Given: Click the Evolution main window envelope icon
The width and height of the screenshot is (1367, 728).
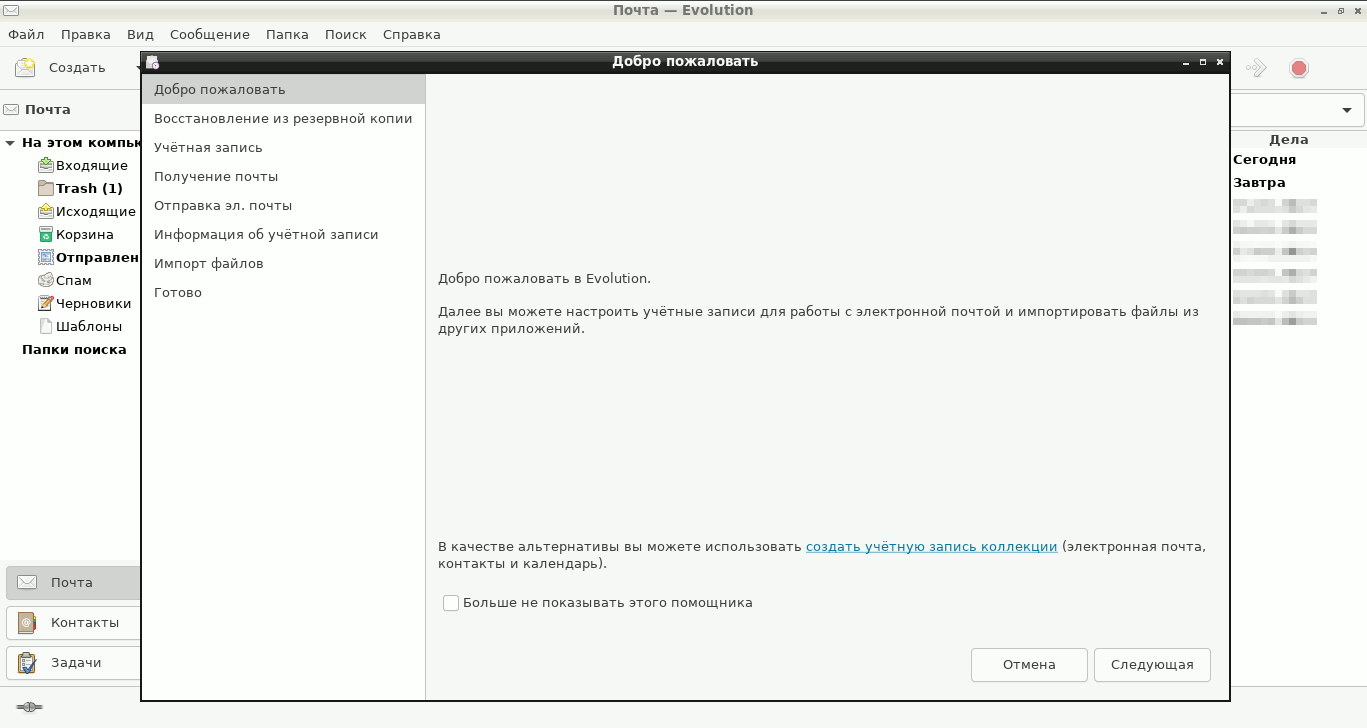Looking at the screenshot, I should pos(11,11).
